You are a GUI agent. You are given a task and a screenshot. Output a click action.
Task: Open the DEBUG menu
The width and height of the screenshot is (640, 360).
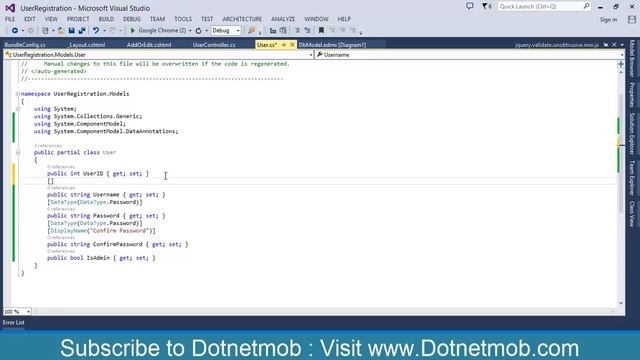(x=131, y=19)
